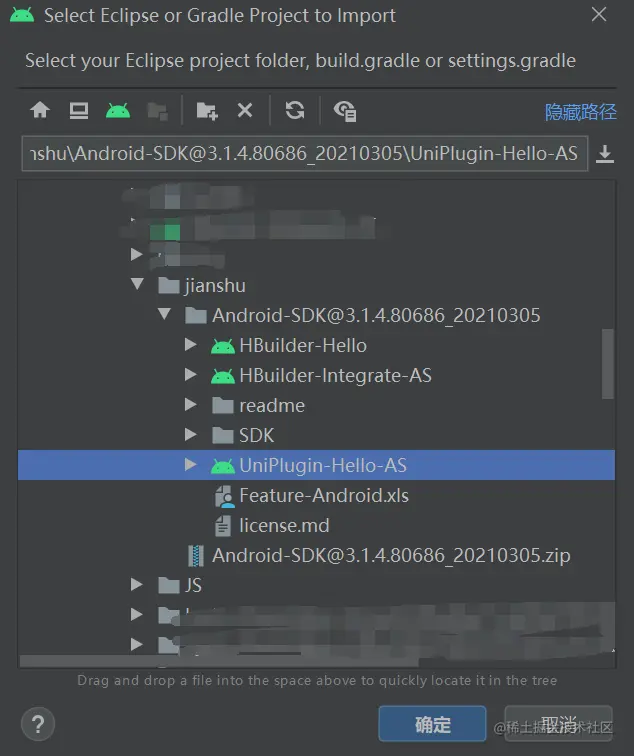Delete selected item with X toolbar icon
634x756 pixels.
point(245,110)
